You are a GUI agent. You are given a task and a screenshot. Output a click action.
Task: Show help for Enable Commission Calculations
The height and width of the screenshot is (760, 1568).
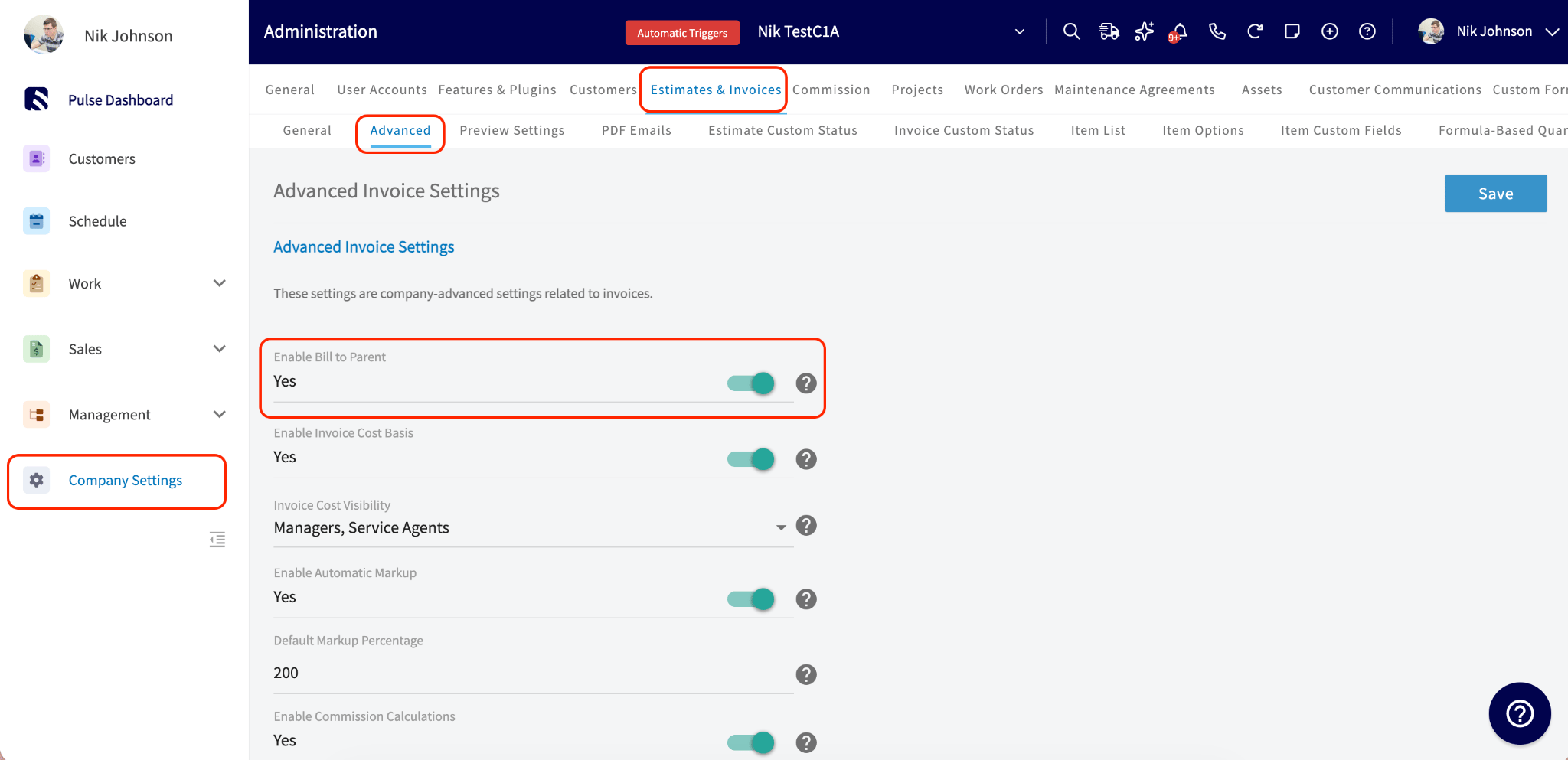[x=806, y=742]
